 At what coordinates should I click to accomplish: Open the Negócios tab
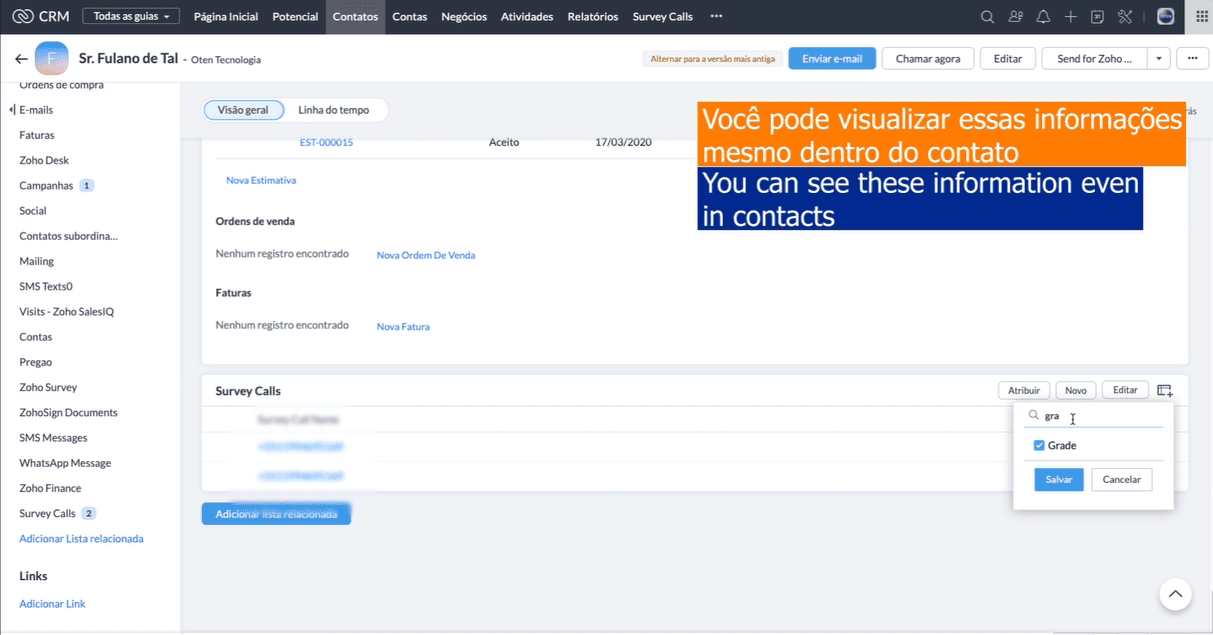464,17
